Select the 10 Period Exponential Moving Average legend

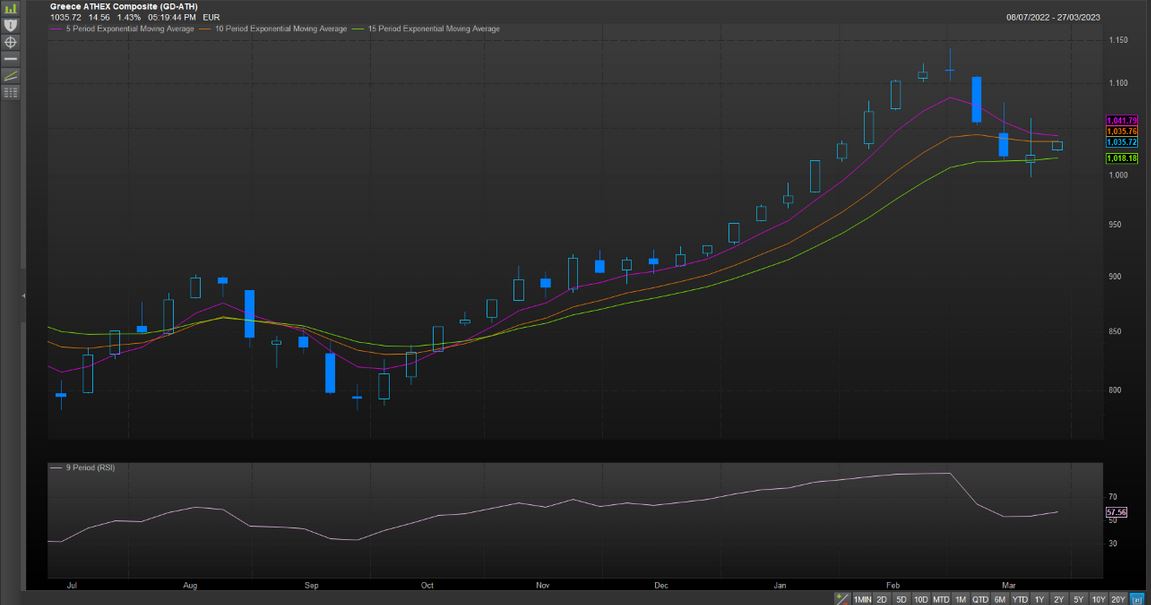(280, 29)
